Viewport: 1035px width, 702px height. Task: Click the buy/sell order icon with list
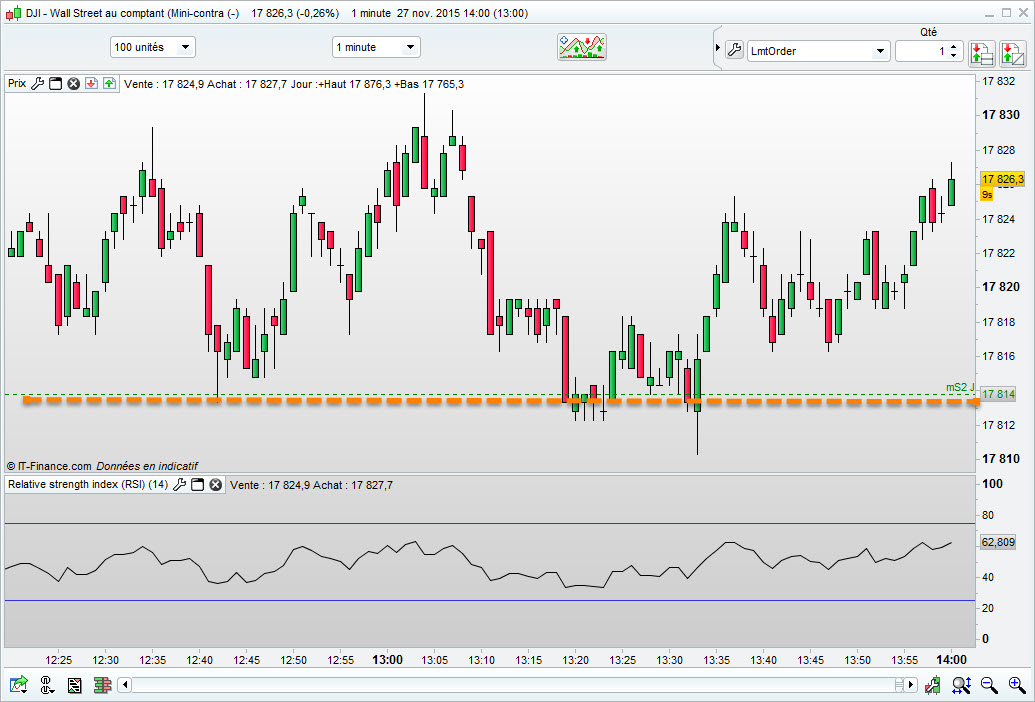[982, 53]
